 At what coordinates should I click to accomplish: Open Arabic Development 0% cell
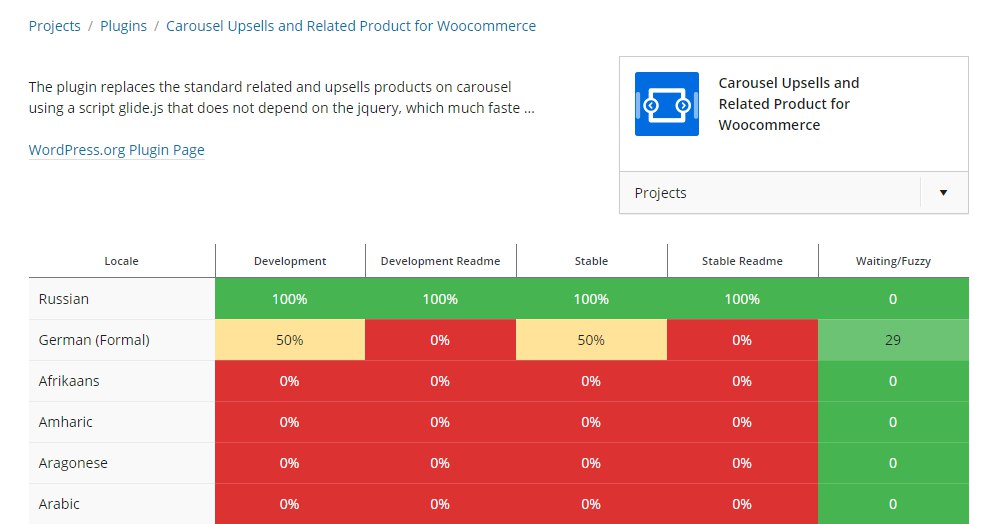click(290, 504)
